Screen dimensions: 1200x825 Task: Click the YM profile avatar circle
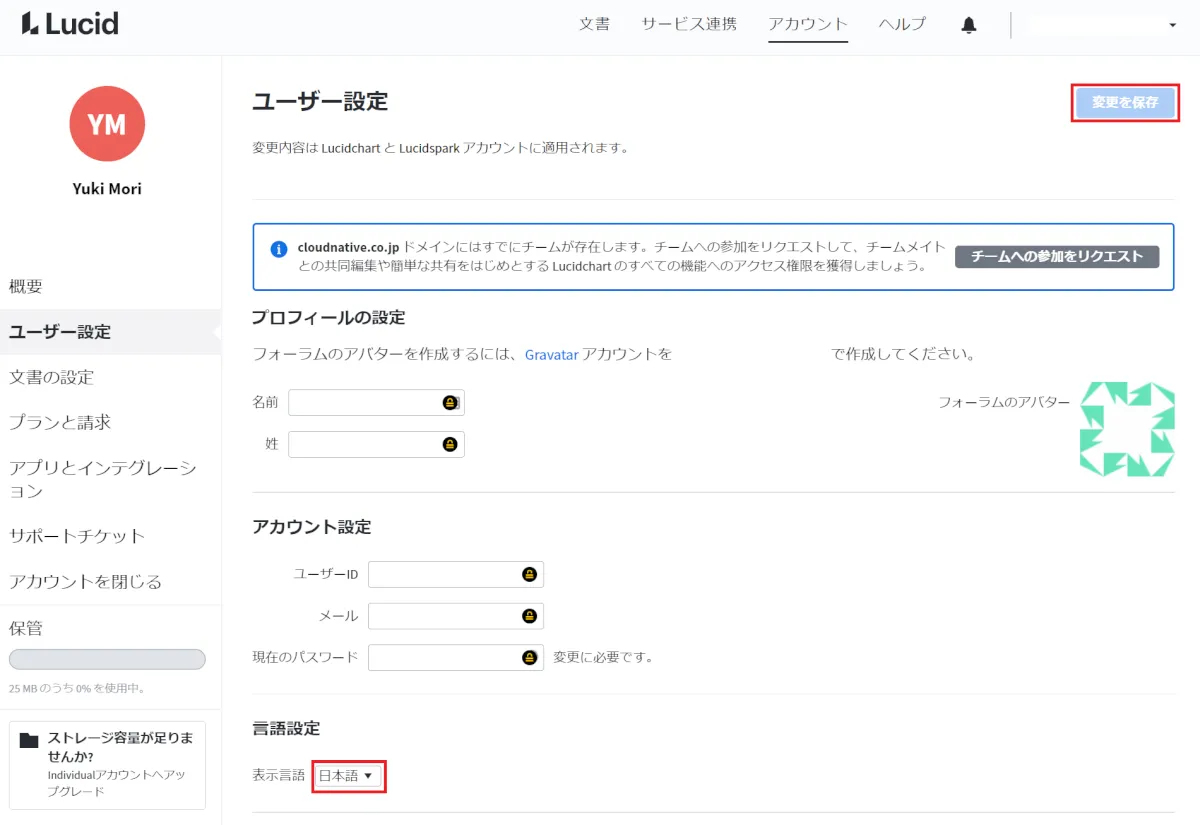coord(107,124)
